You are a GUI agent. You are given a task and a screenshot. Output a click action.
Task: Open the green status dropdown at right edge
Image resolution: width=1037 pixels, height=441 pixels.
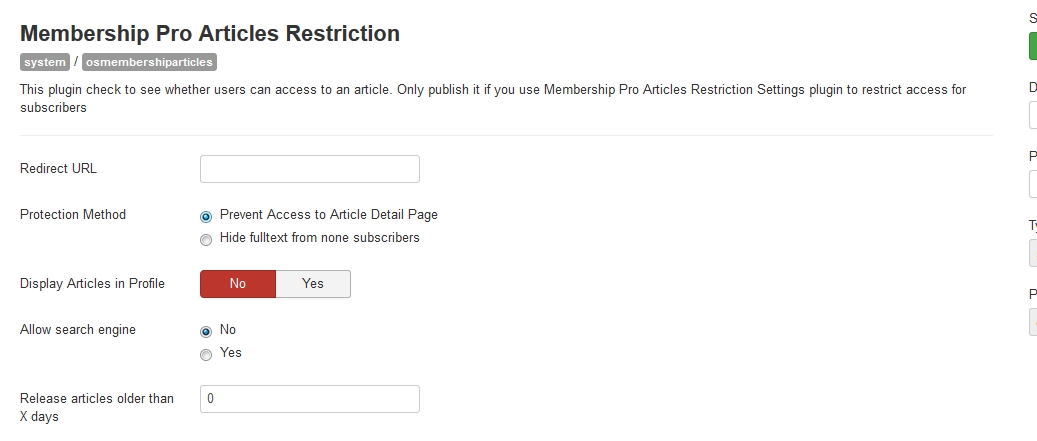point(1033,46)
